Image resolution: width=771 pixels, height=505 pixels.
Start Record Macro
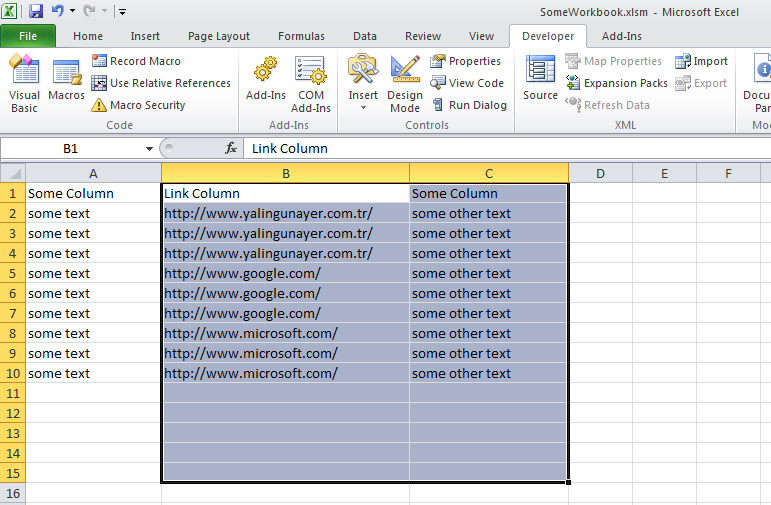point(136,61)
